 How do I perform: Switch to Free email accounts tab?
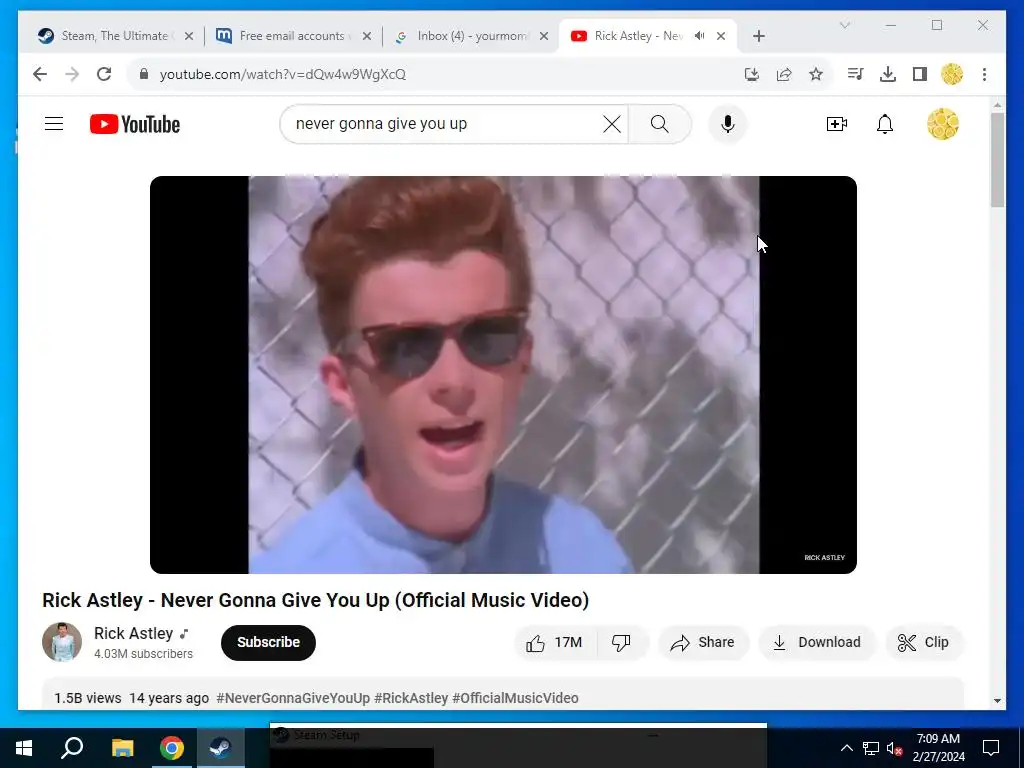[291, 36]
